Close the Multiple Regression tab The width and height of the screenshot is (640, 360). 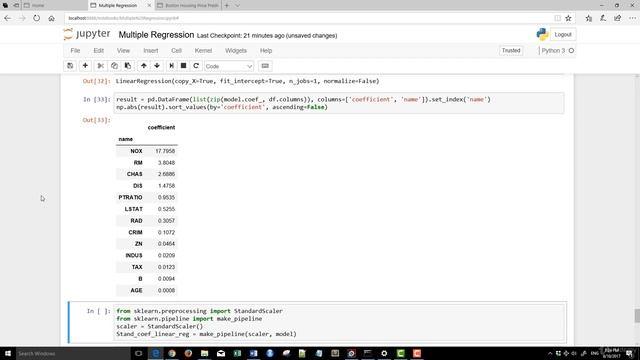pos(149,5)
